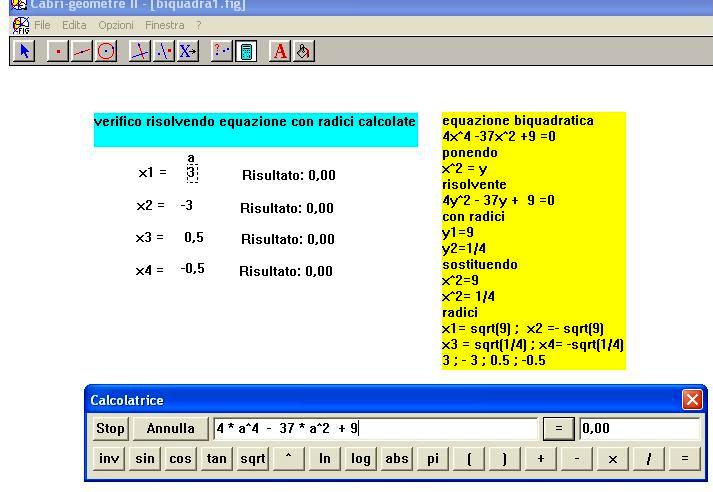Screen dimensions: 713x492
Task: Click the abs calculator key
Action: point(397,458)
